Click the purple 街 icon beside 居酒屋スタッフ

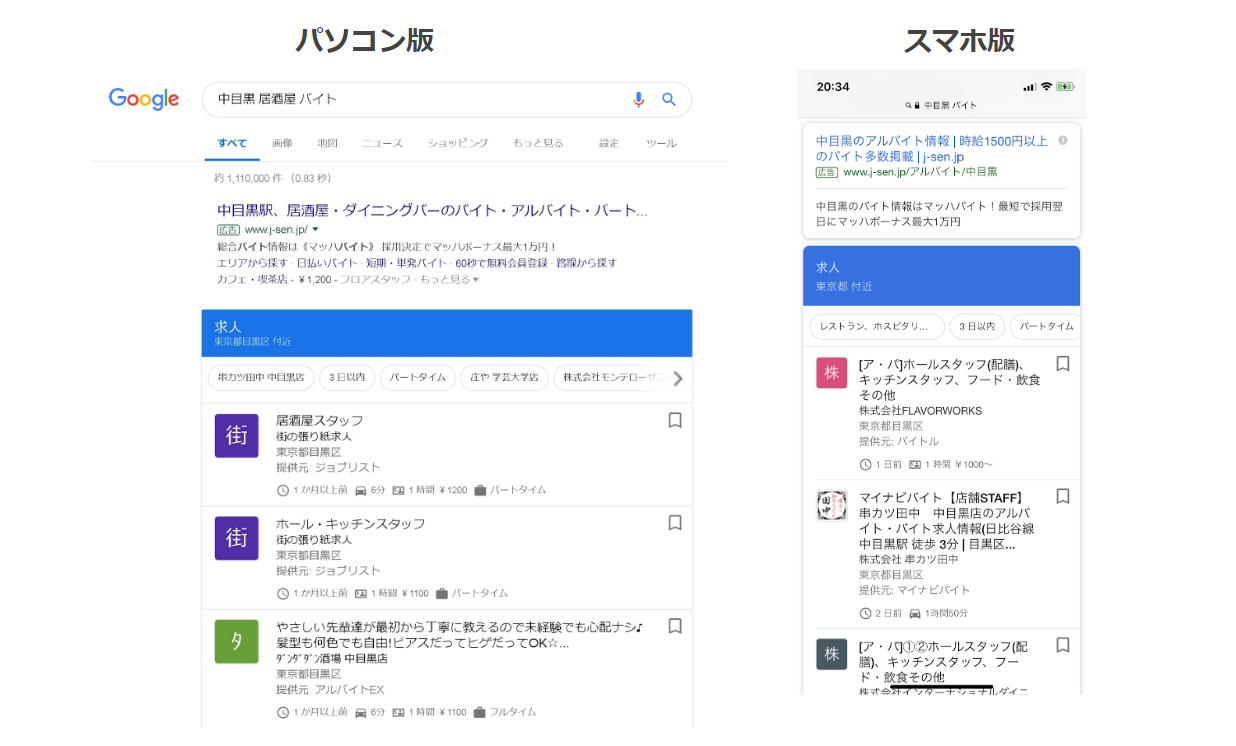click(236, 435)
